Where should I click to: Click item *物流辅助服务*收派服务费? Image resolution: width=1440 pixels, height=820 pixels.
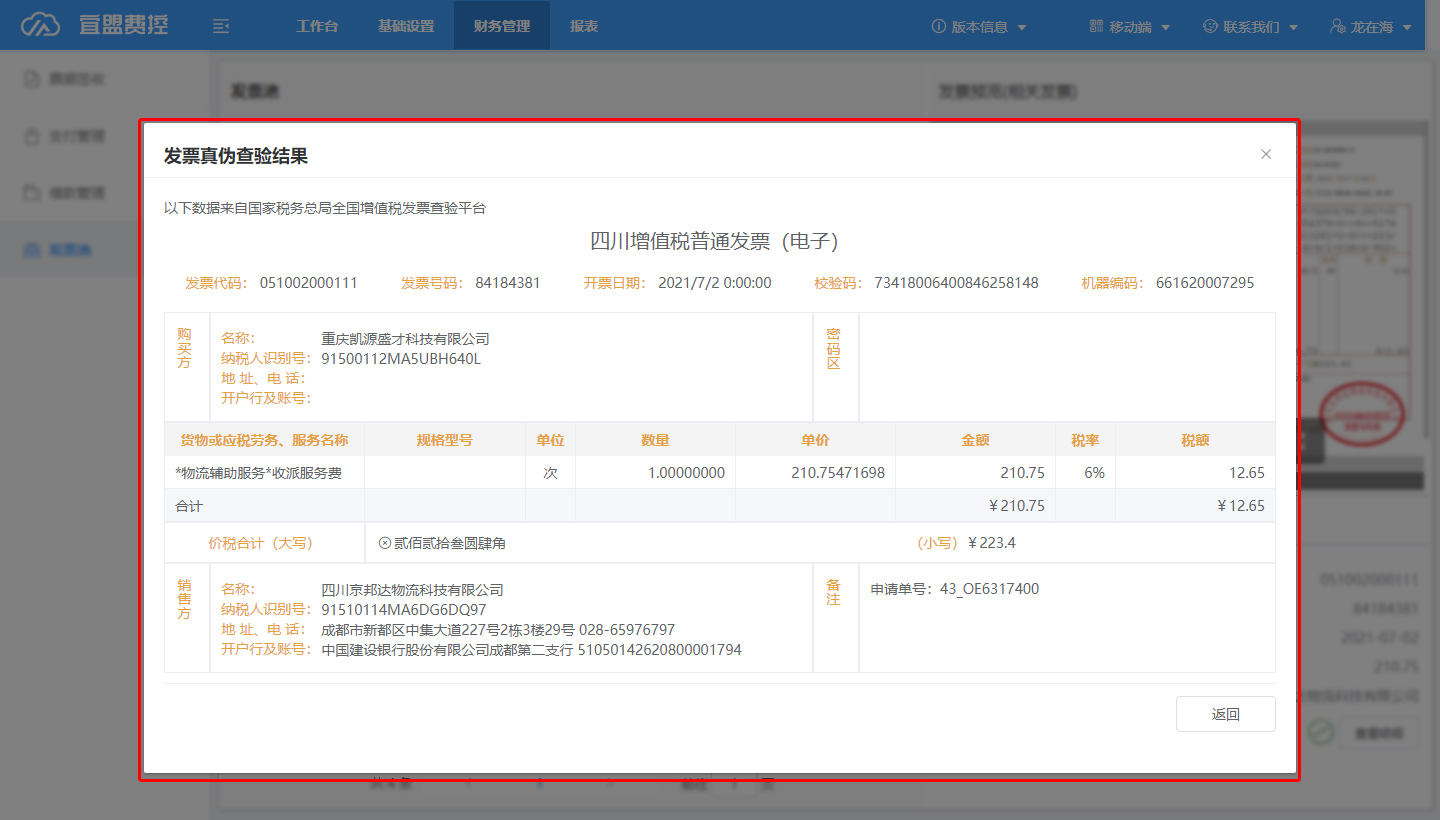[x=258, y=473]
